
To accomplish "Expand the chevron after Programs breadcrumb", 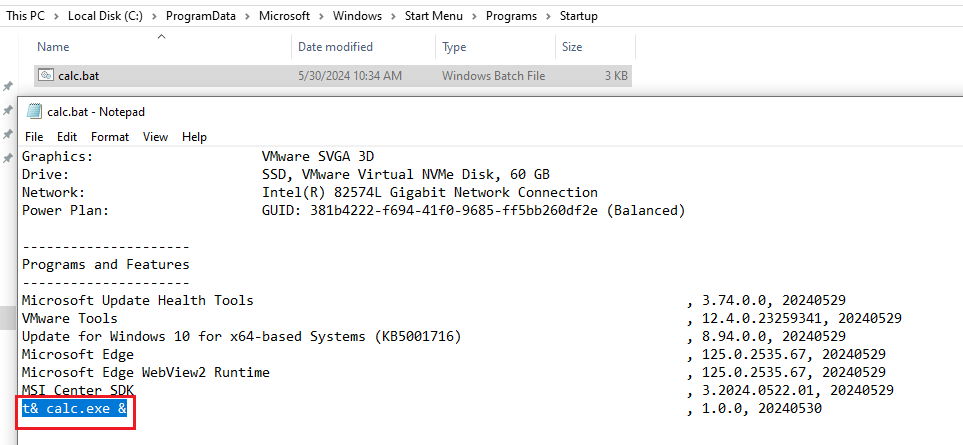I will click(548, 17).
